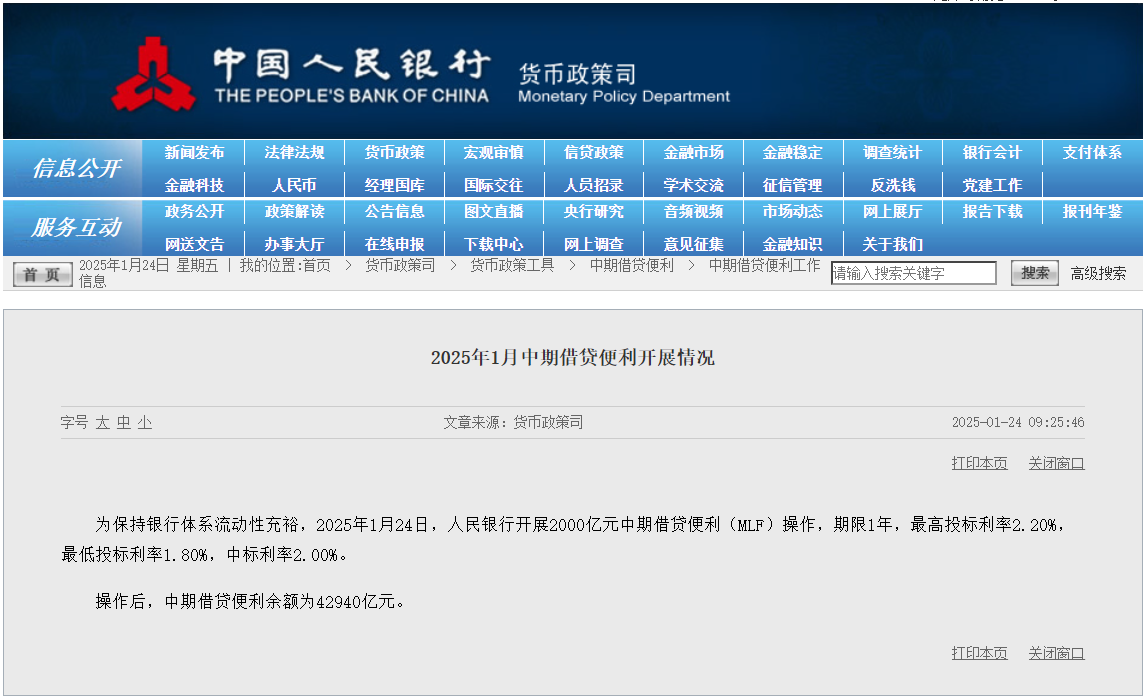Image resolution: width=1145 pixels, height=698 pixels.
Task: Click breadcrumb link 货币政策司
Action: (400, 266)
